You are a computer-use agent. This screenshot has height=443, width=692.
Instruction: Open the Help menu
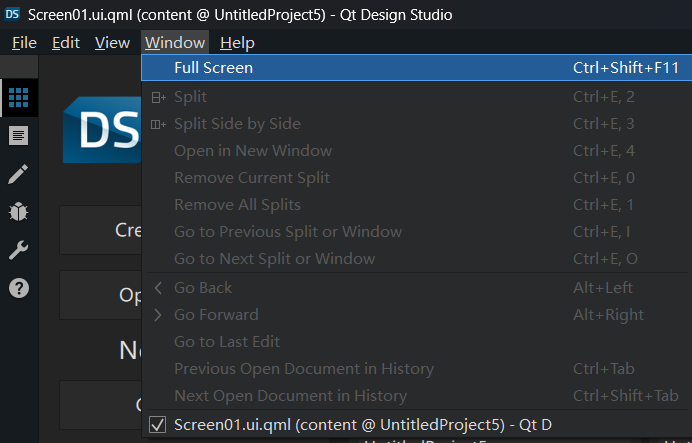237,42
